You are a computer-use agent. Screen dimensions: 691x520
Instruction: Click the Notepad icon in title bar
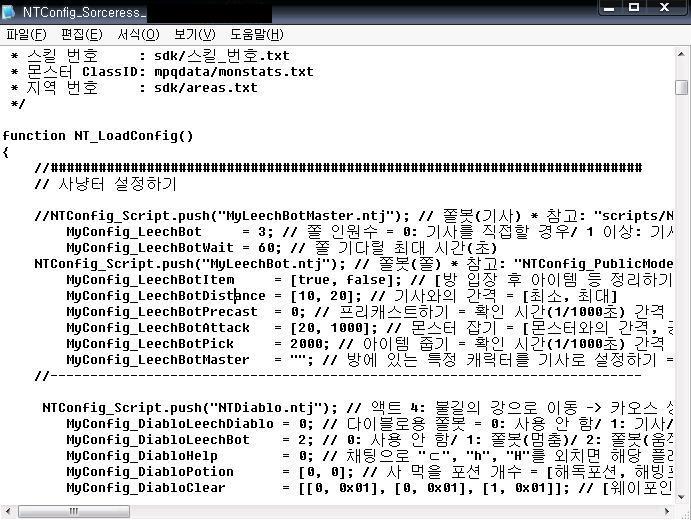9,12
